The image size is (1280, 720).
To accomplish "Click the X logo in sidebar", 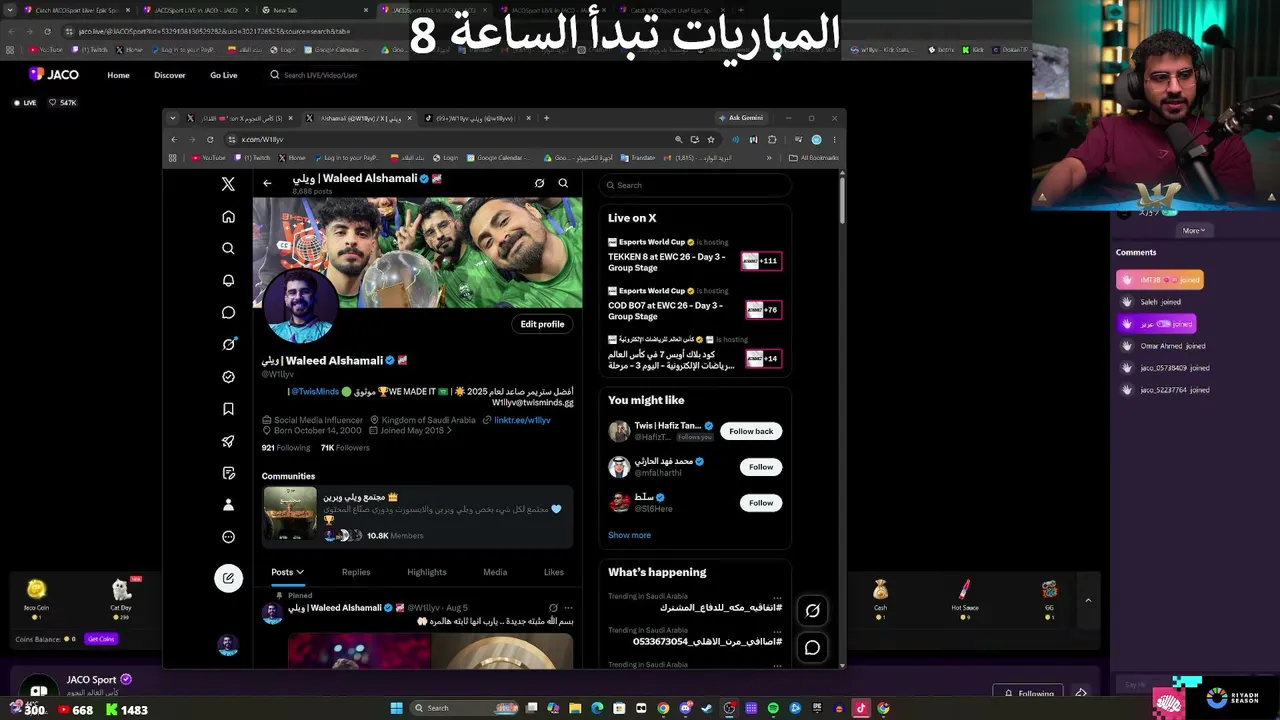I will [x=228, y=184].
